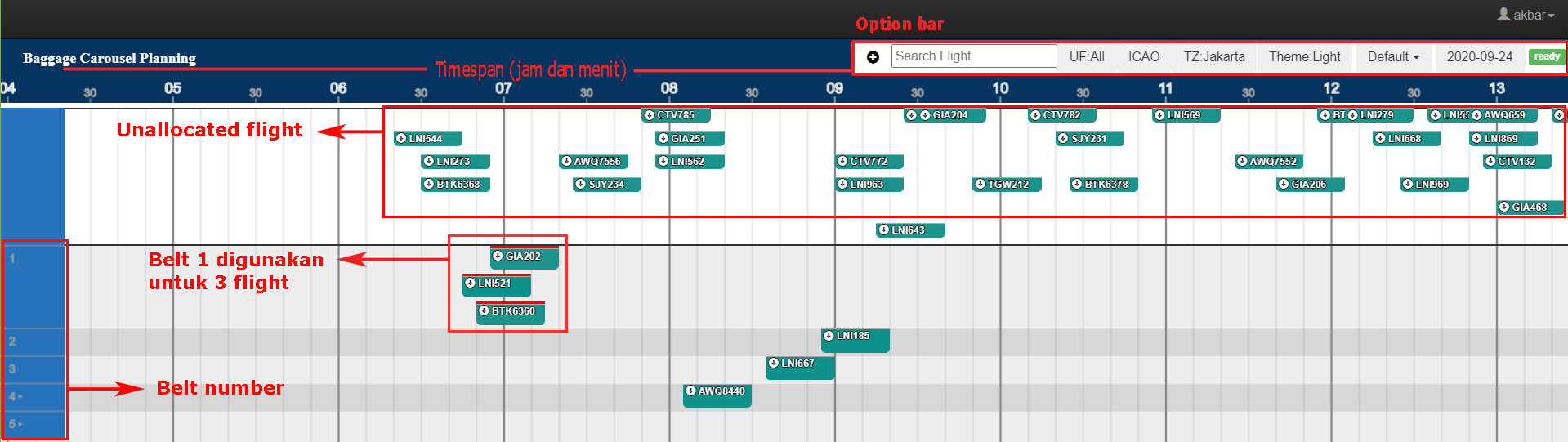Select unallocated flight AWQ659
This screenshot has height=442, width=1568.
pos(1503,115)
